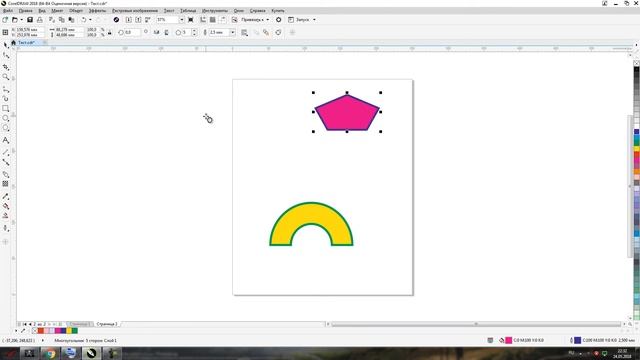
Task: Select the Crop tool
Action: (6, 67)
